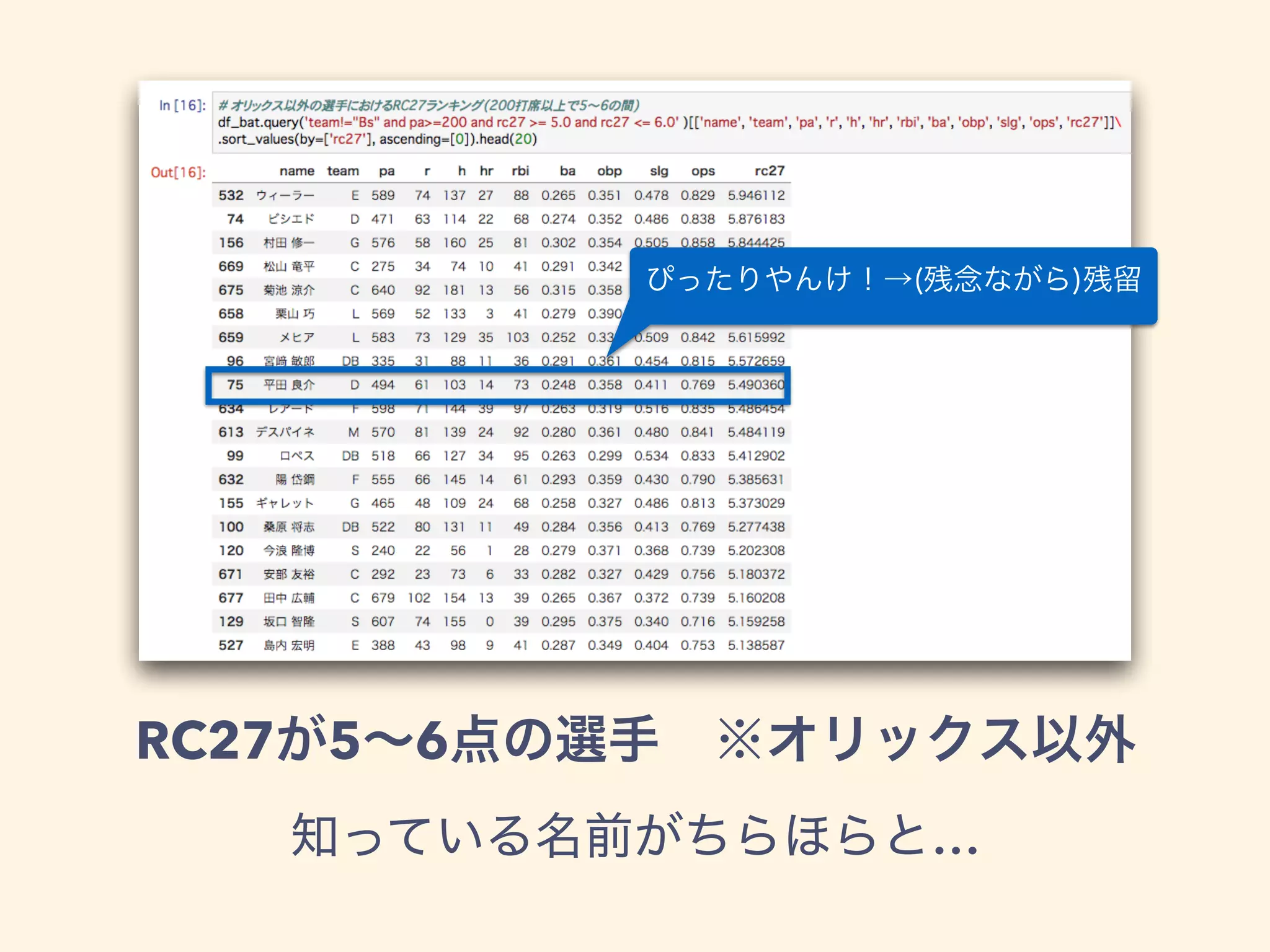Click the ※オリックス以外 heading text
Screen dimensions: 1270x952
[927, 739]
